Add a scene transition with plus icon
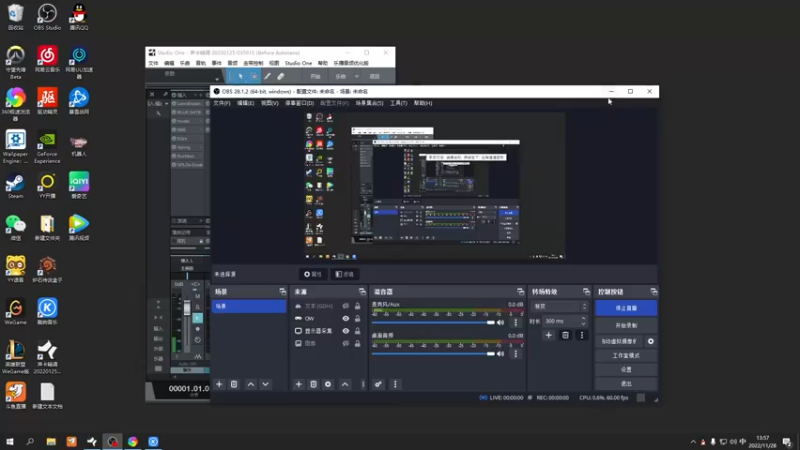 548,335
